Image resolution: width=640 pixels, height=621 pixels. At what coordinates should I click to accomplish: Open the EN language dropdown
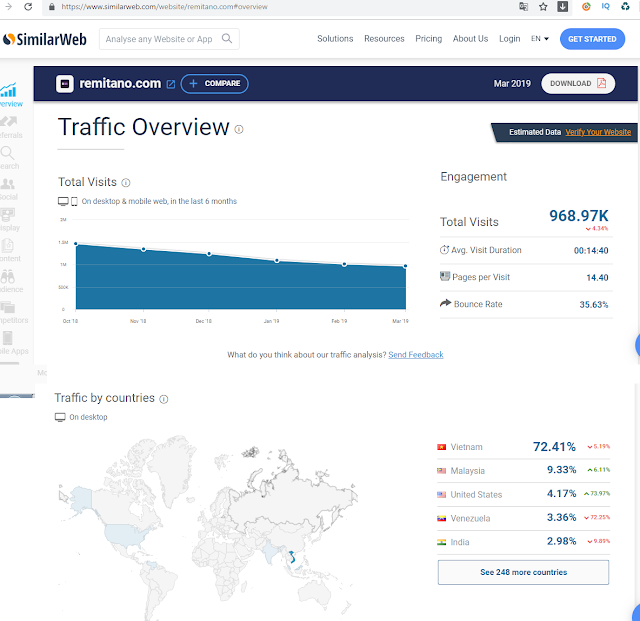click(540, 39)
